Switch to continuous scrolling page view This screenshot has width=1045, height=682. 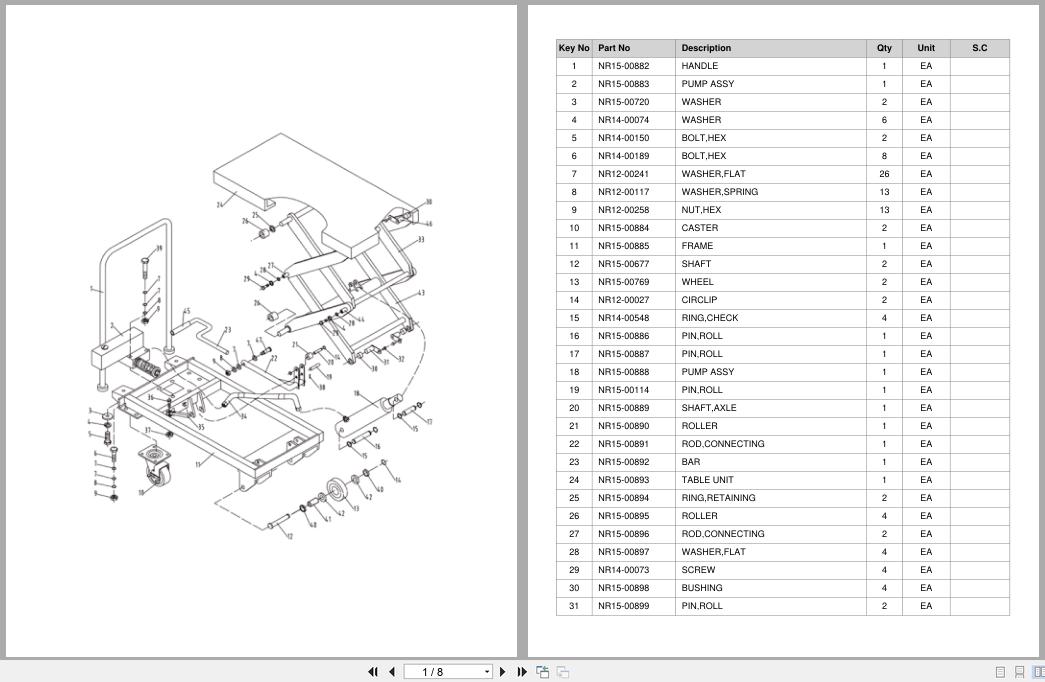point(1019,672)
